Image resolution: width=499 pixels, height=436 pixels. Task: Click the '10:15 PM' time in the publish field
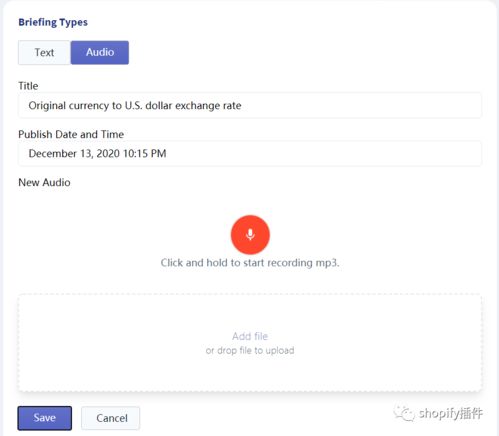point(145,153)
